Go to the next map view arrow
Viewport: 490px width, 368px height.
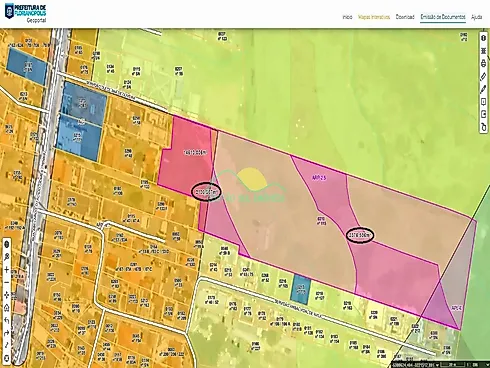[x=7, y=333]
